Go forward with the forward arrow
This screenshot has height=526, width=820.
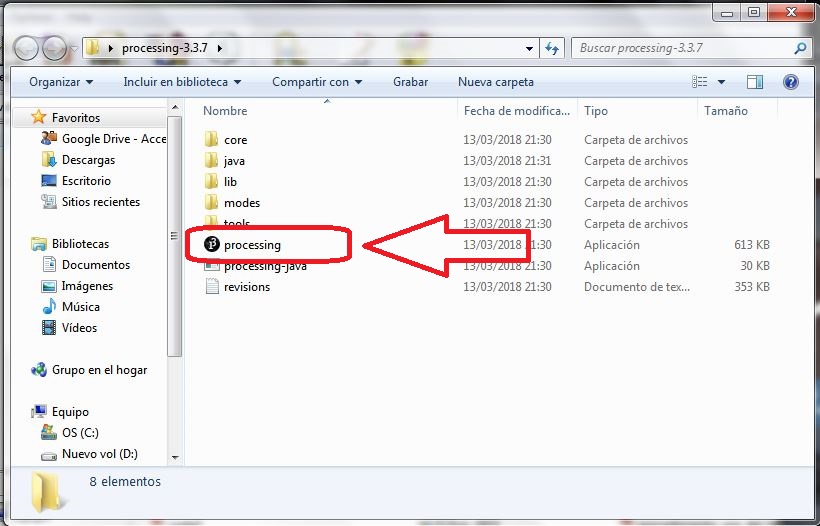point(54,49)
